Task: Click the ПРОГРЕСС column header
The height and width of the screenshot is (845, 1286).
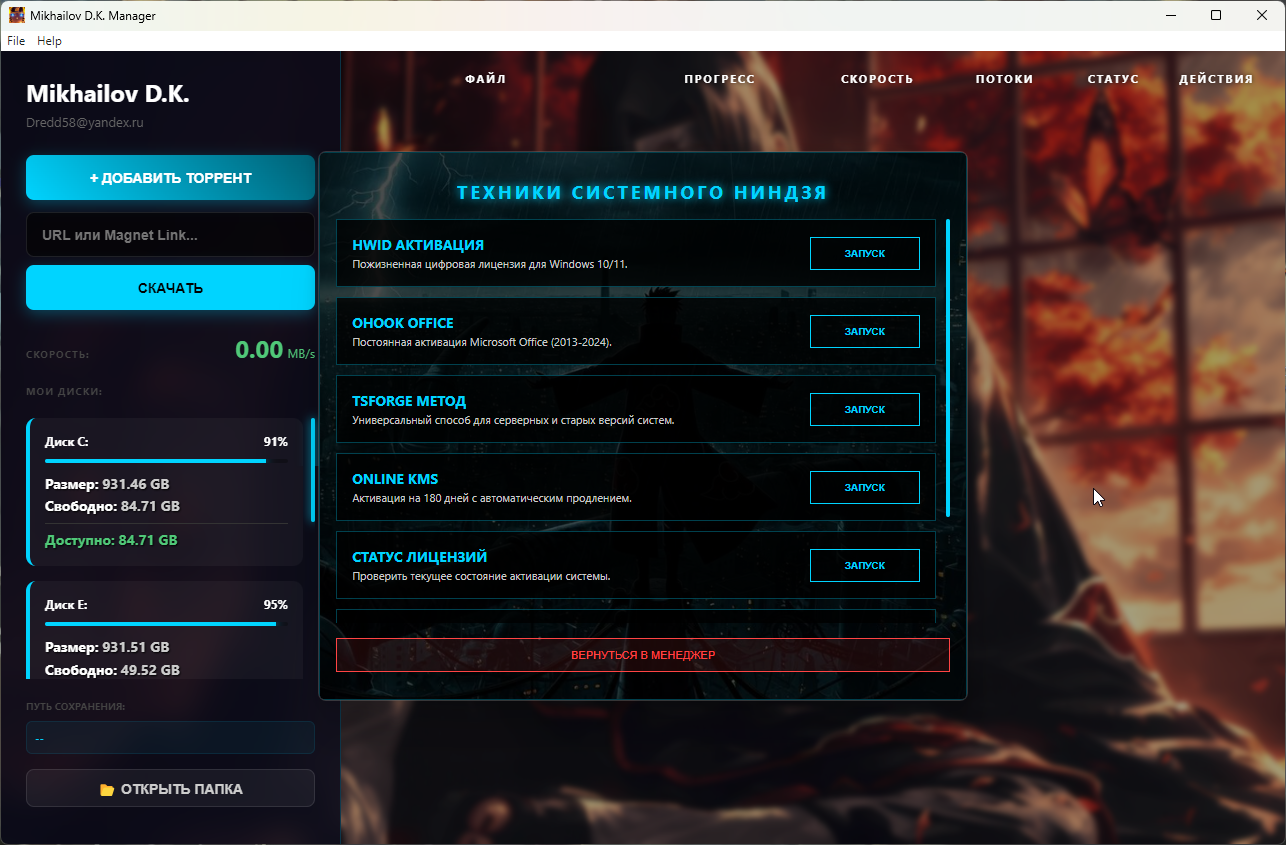Action: point(720,79)
